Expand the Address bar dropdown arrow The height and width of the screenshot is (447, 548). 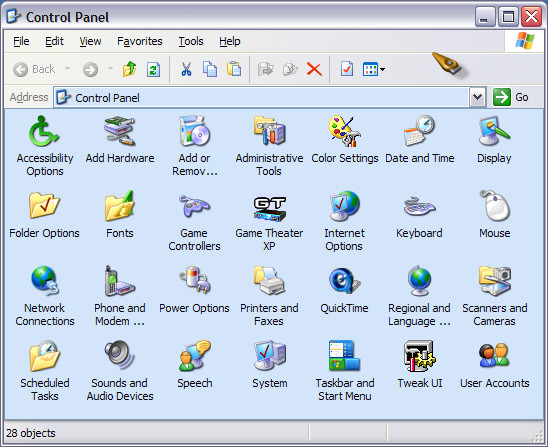[477, 97]
